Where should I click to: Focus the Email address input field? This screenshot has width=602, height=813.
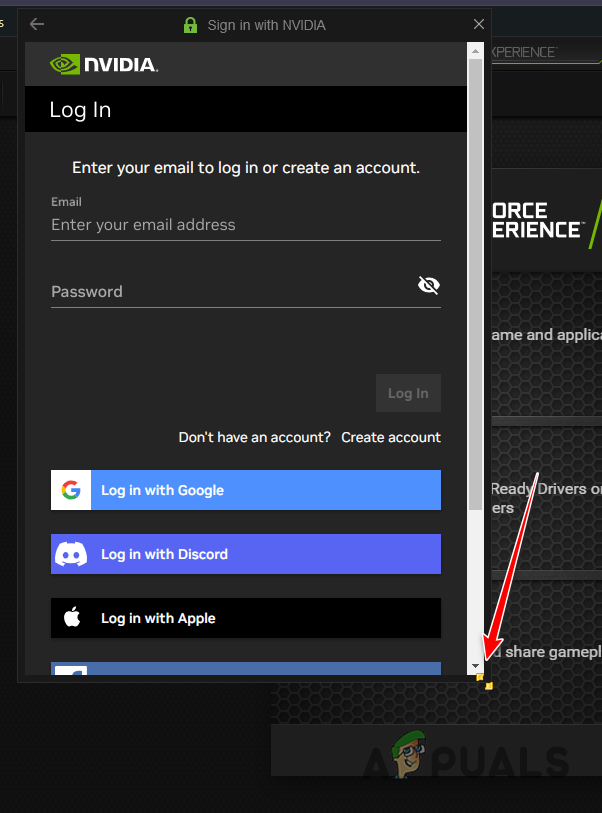click(x=246, y=225)
